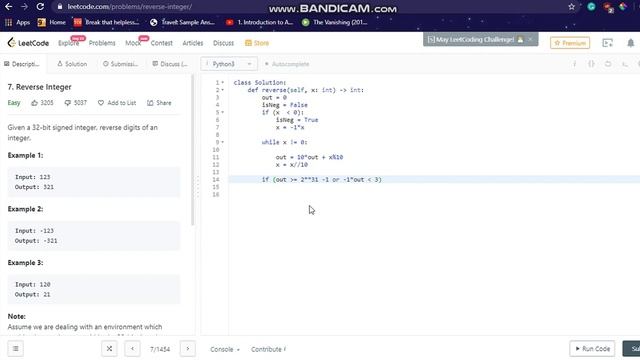Click the 'Output: -321' example text
640x360 pixels.
(36, 241)
